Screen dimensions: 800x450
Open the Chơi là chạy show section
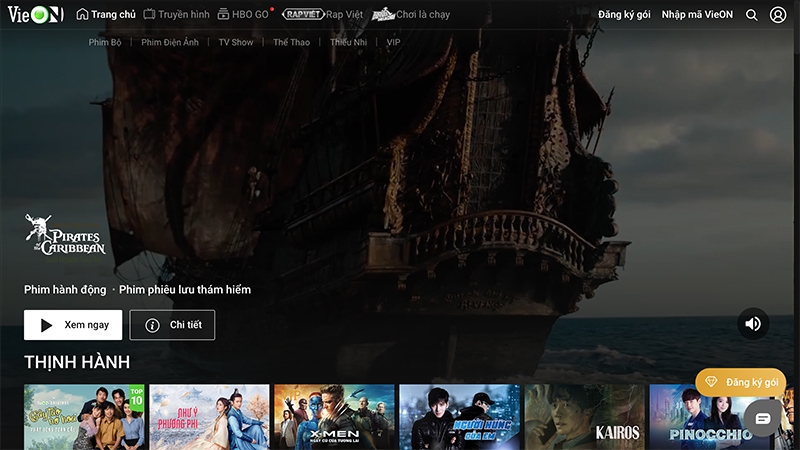pos(411,15)
